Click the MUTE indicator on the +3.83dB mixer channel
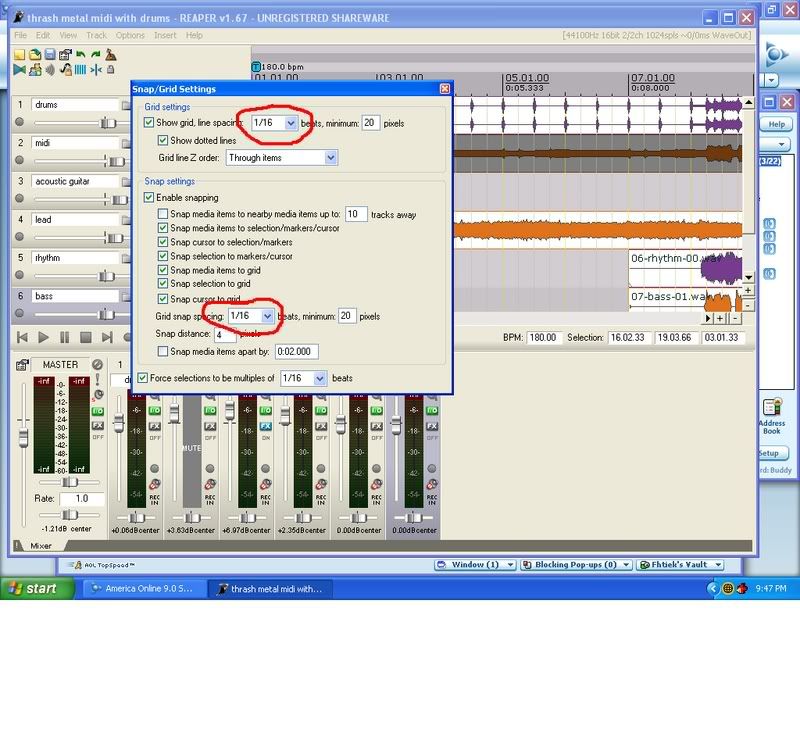800x729 pixels. [192, 448]
